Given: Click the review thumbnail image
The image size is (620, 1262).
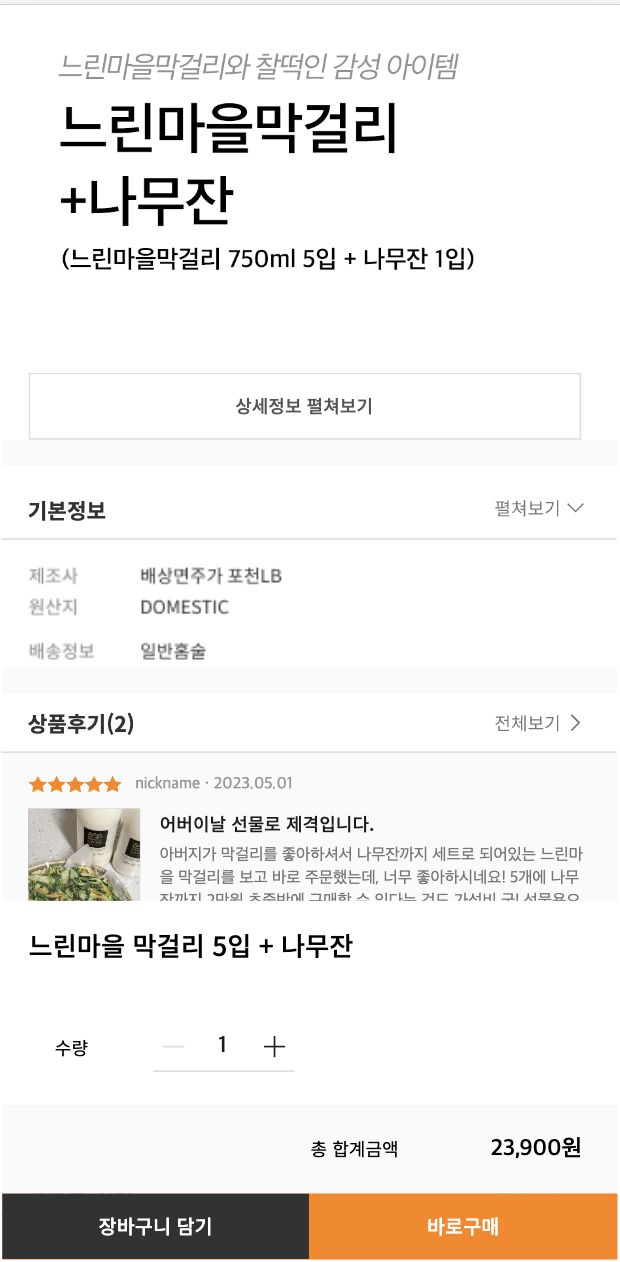Looking at the screenshot, I should [x=85, y=855].
